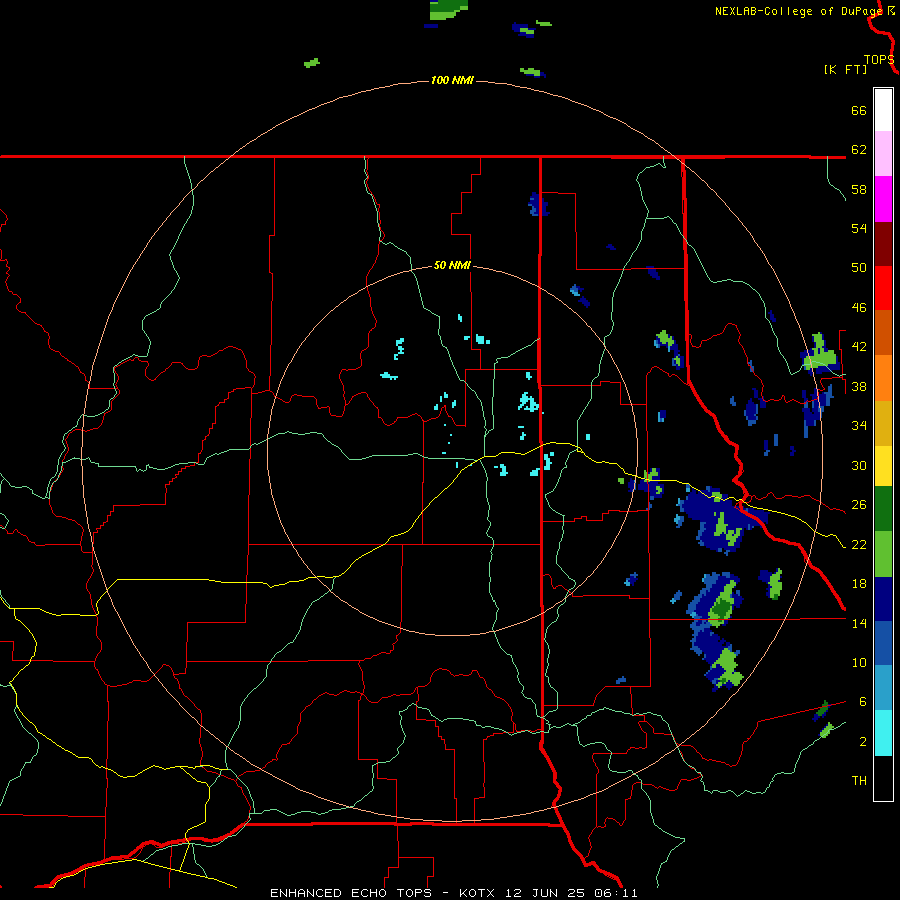Click the legend label 34
Viewport: 900px width, 900px height.
point(859,426)
